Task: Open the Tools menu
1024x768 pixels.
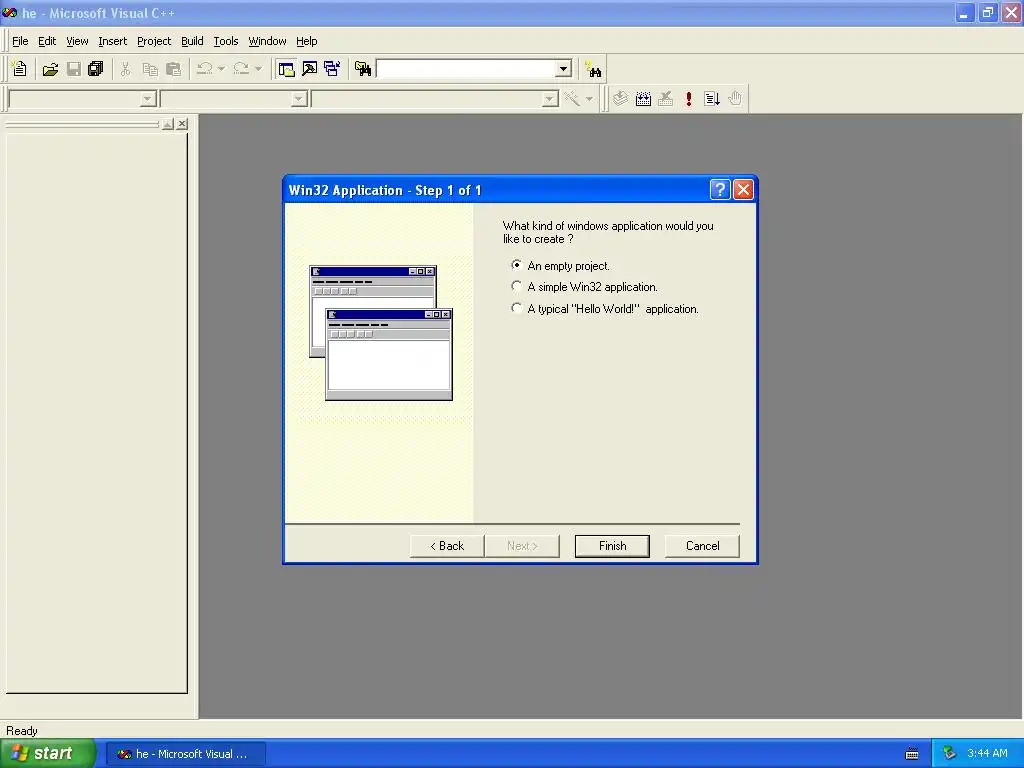Action: (x=226, y=41)
